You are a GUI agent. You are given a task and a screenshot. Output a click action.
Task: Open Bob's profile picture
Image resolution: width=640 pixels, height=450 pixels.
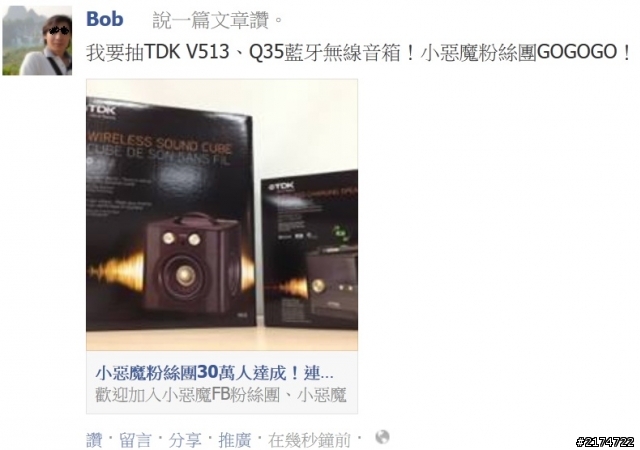(x=37, y=40)
